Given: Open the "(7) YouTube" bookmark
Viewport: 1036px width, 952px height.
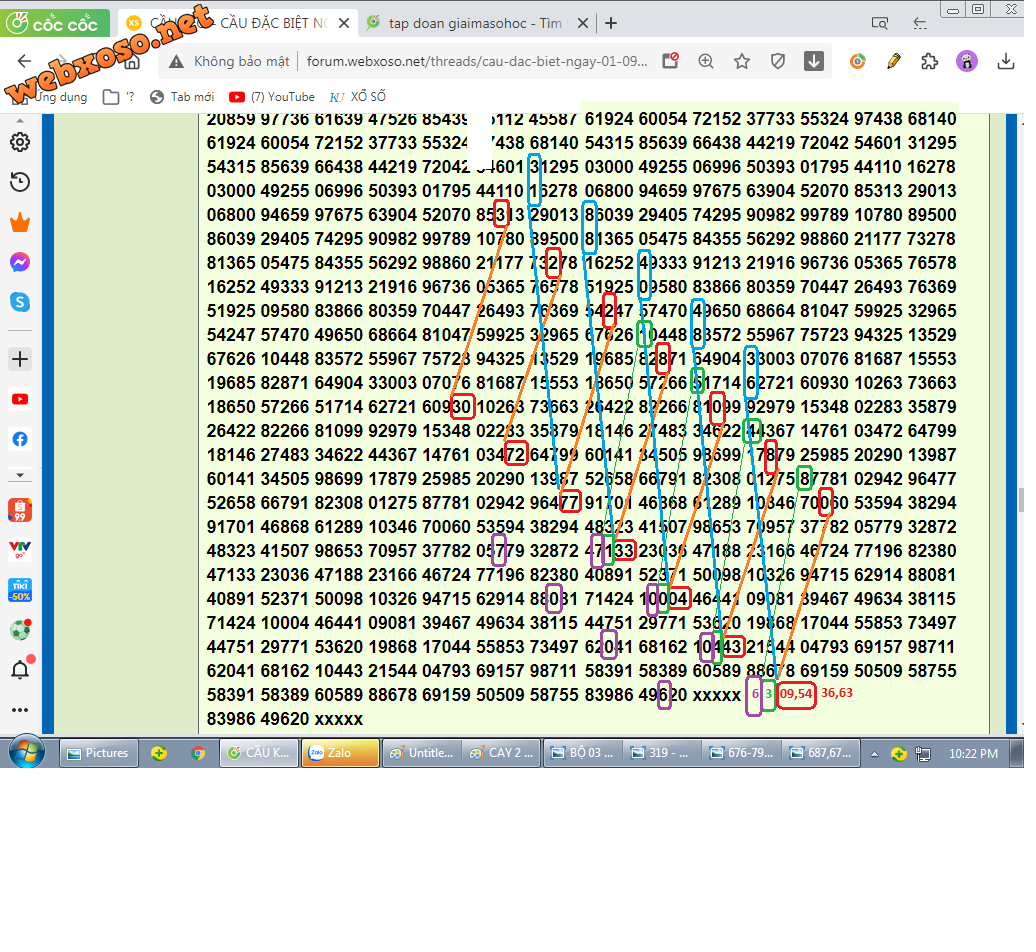Looking at the screenshot, I should (272, 97).
